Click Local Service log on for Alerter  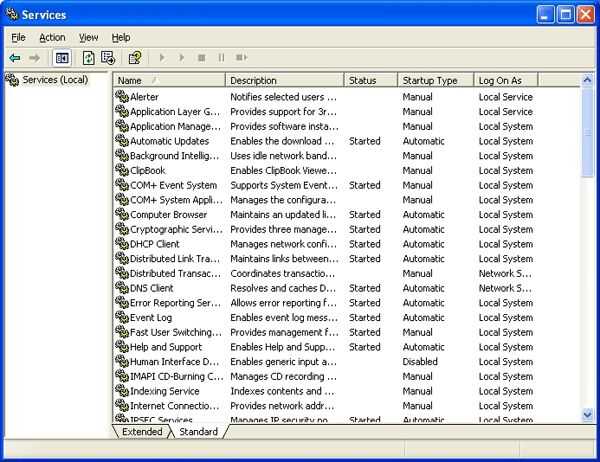click(x=505, y=97)
